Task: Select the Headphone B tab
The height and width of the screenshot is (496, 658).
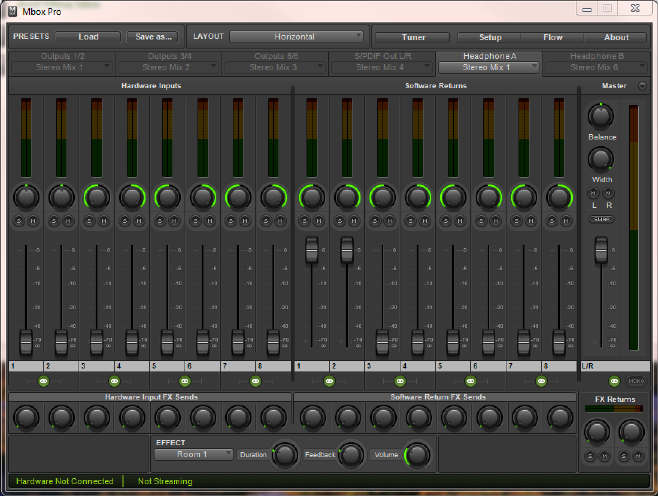Action: pos(597,56)
